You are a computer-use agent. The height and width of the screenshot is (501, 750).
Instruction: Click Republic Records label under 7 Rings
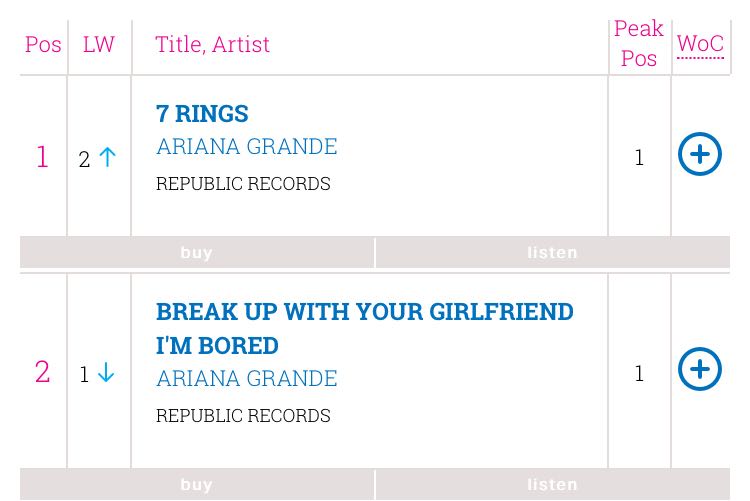point(243,184)
